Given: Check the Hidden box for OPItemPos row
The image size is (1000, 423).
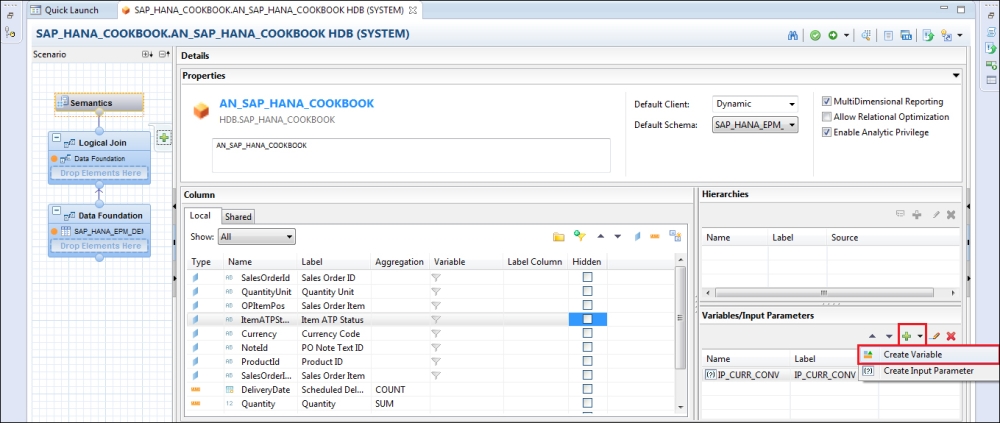Looking at the screenshot, I should 587,305.
